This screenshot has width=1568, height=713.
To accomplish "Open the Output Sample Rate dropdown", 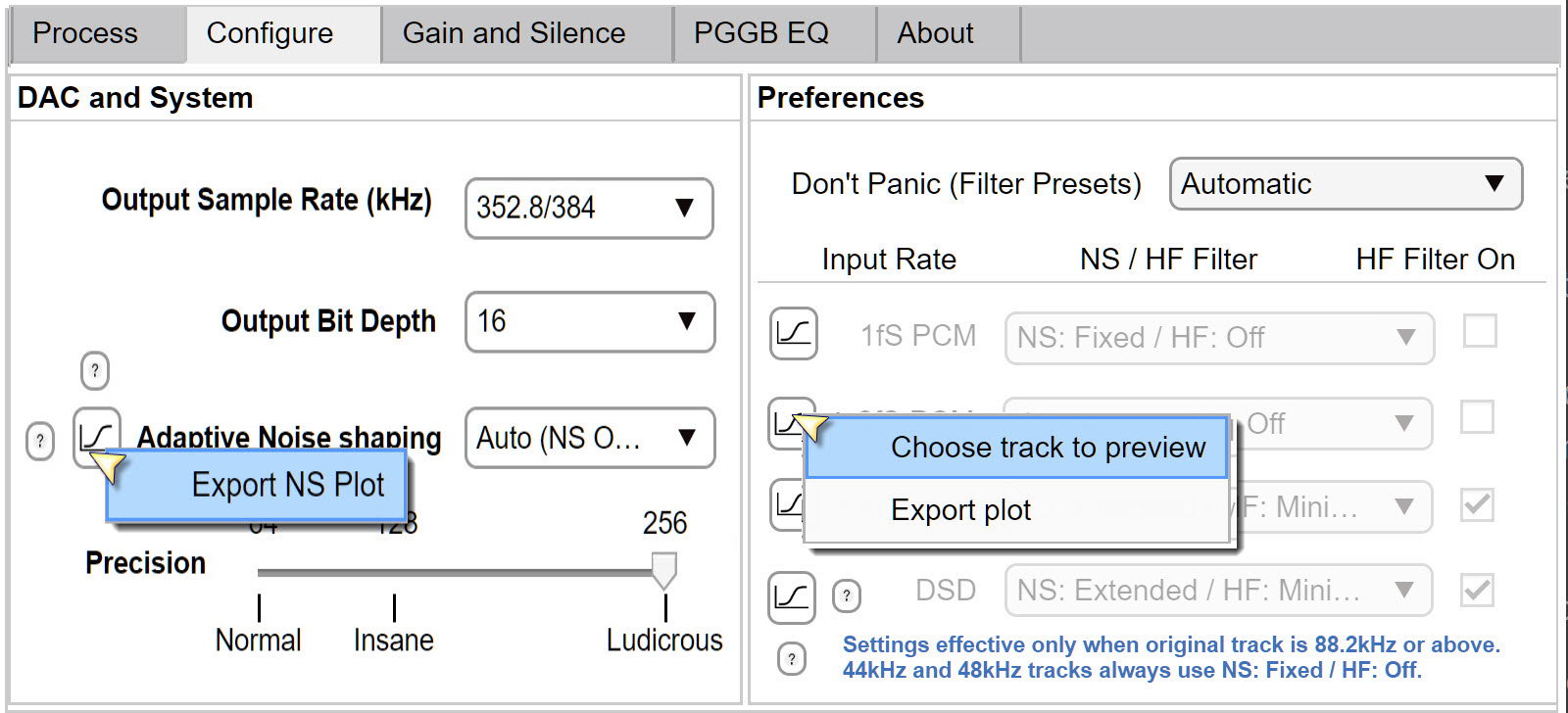I will click(589, 208).
